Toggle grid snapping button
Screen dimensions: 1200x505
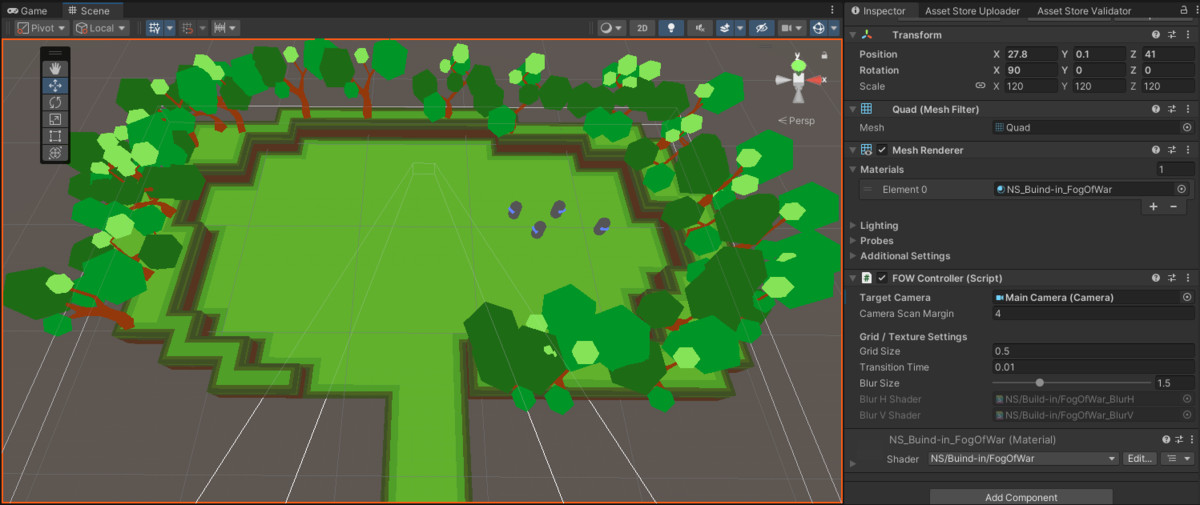coord(187,28)
